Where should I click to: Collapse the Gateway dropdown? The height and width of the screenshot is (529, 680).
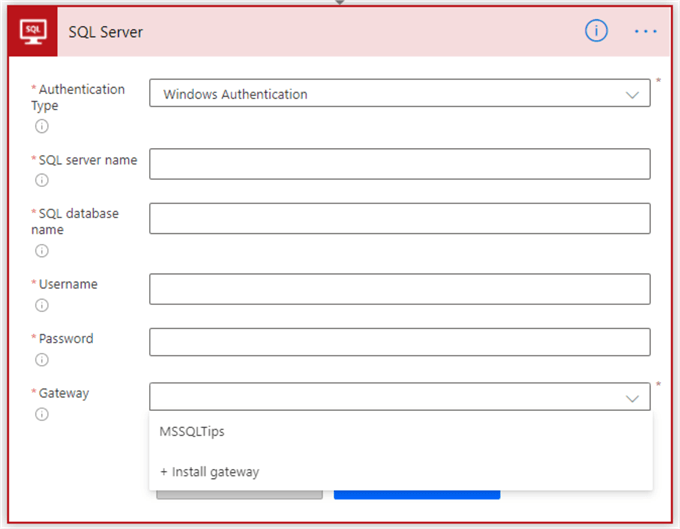pyautogui.click(x=399, y=396)
